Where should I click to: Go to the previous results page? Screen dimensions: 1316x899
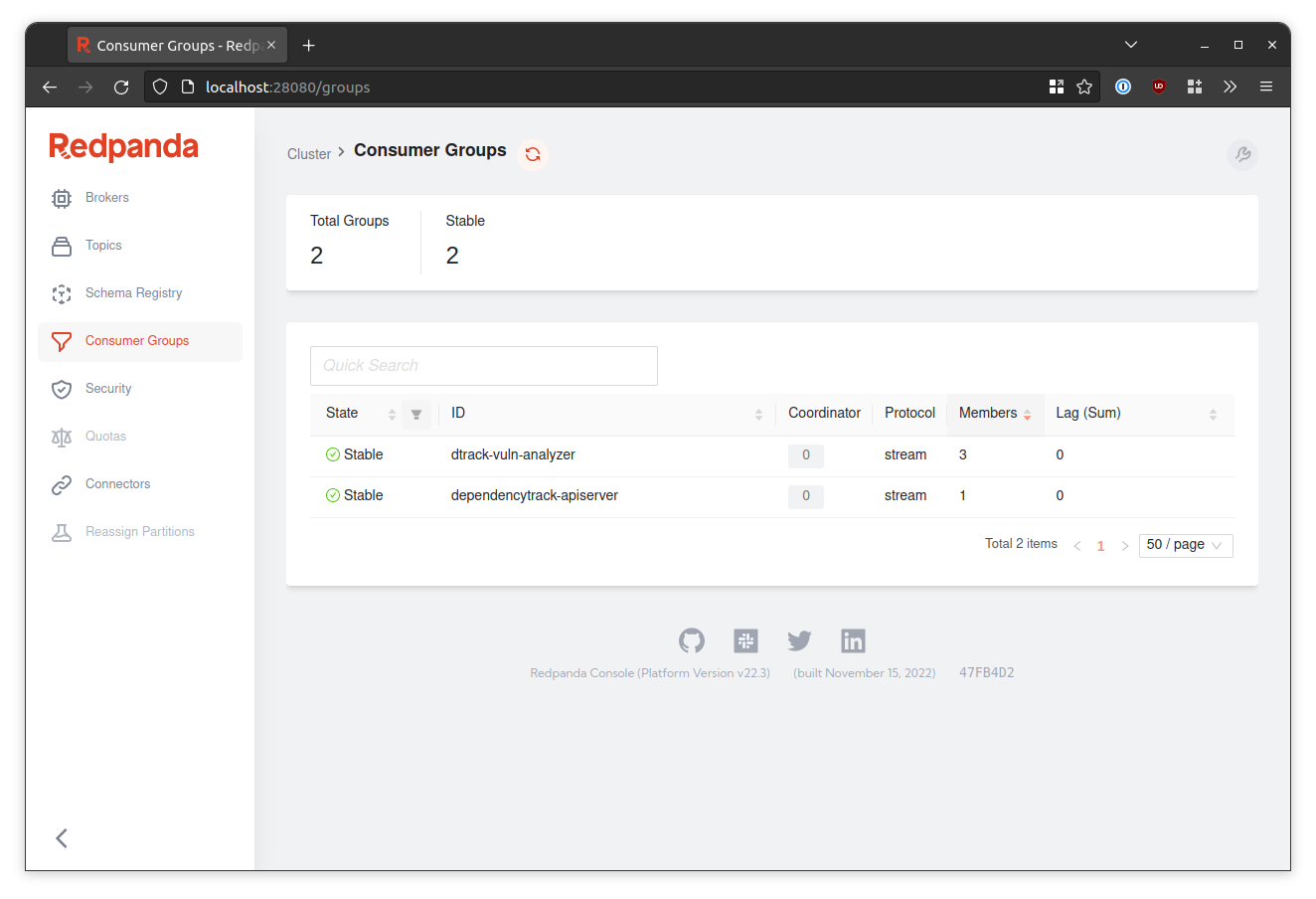tap(1077, 546)
